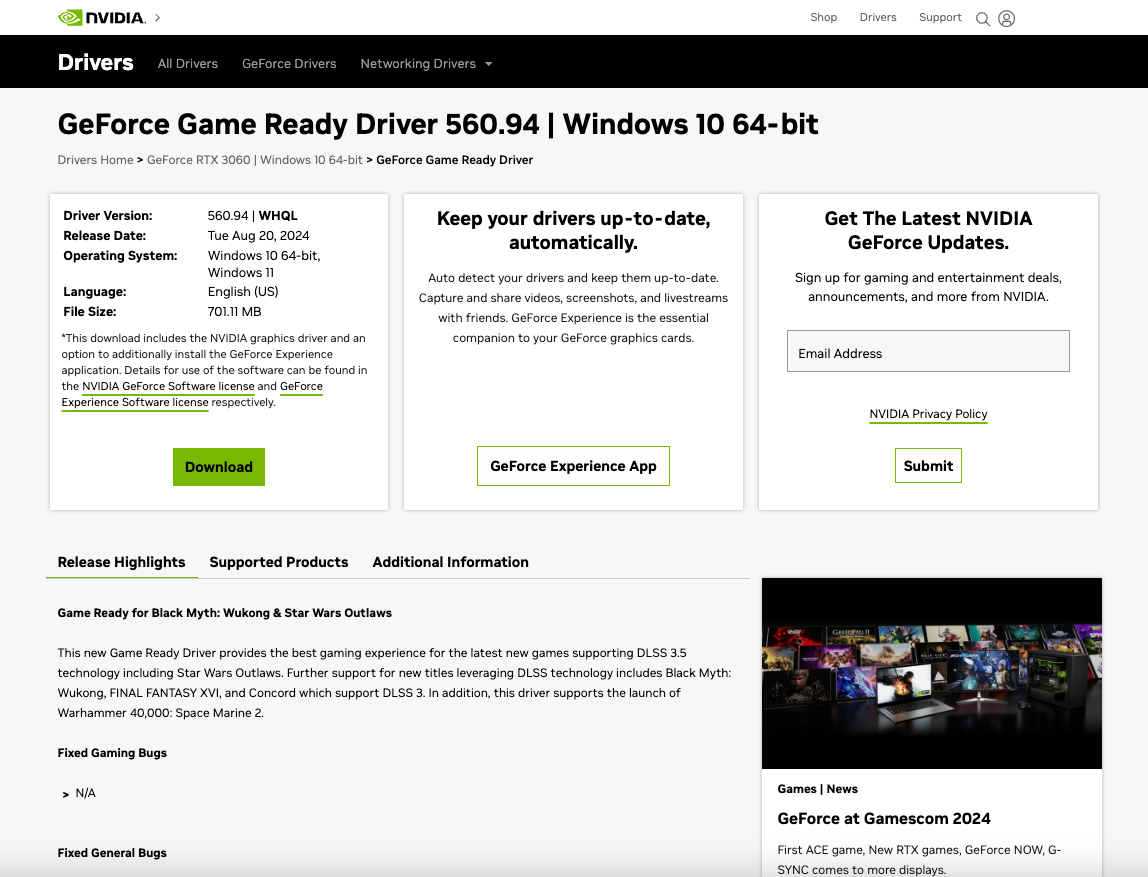Click chevron next to NVIDIA logo
This screenshot has height=877, width=1148.
point(157,18)
